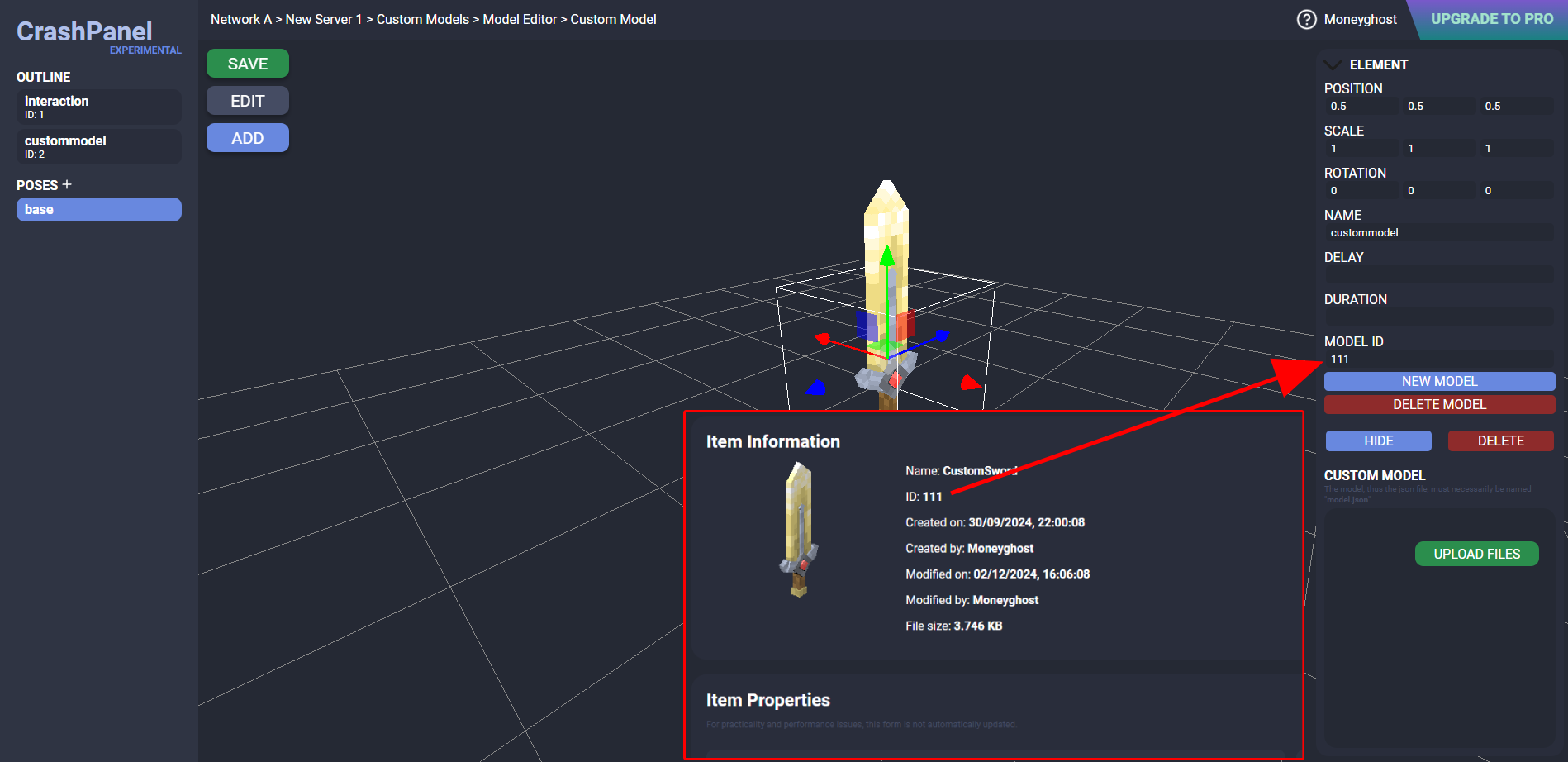The width and height of the screenshot is (1568, 762).
Task: Select the custommodel outline item
Action: pos(98,146)
